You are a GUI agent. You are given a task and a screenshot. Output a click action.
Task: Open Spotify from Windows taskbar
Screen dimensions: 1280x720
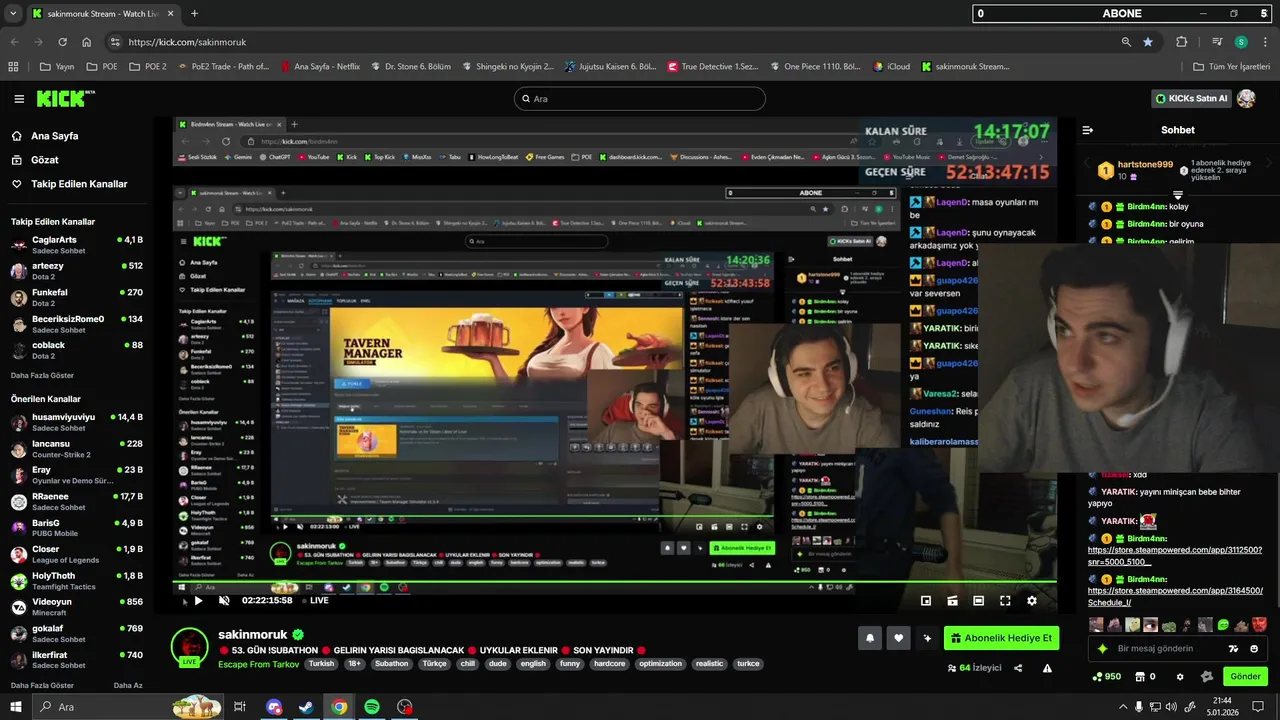point(372,707)
